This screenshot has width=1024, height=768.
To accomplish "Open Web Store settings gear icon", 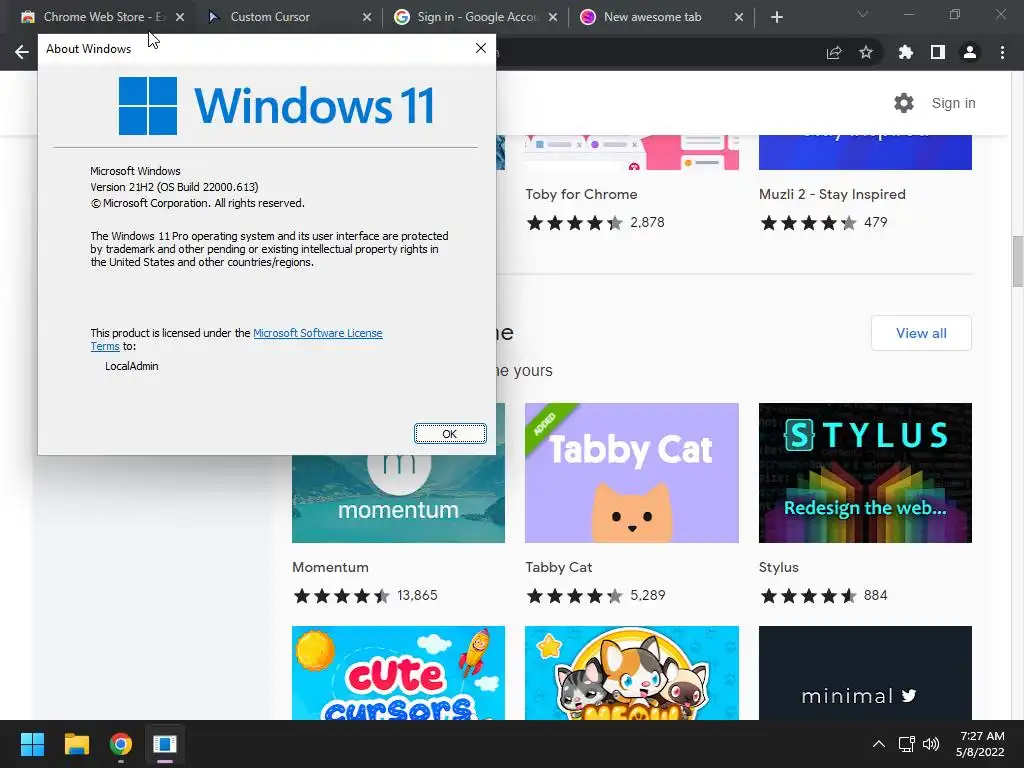I will [904, 103].
